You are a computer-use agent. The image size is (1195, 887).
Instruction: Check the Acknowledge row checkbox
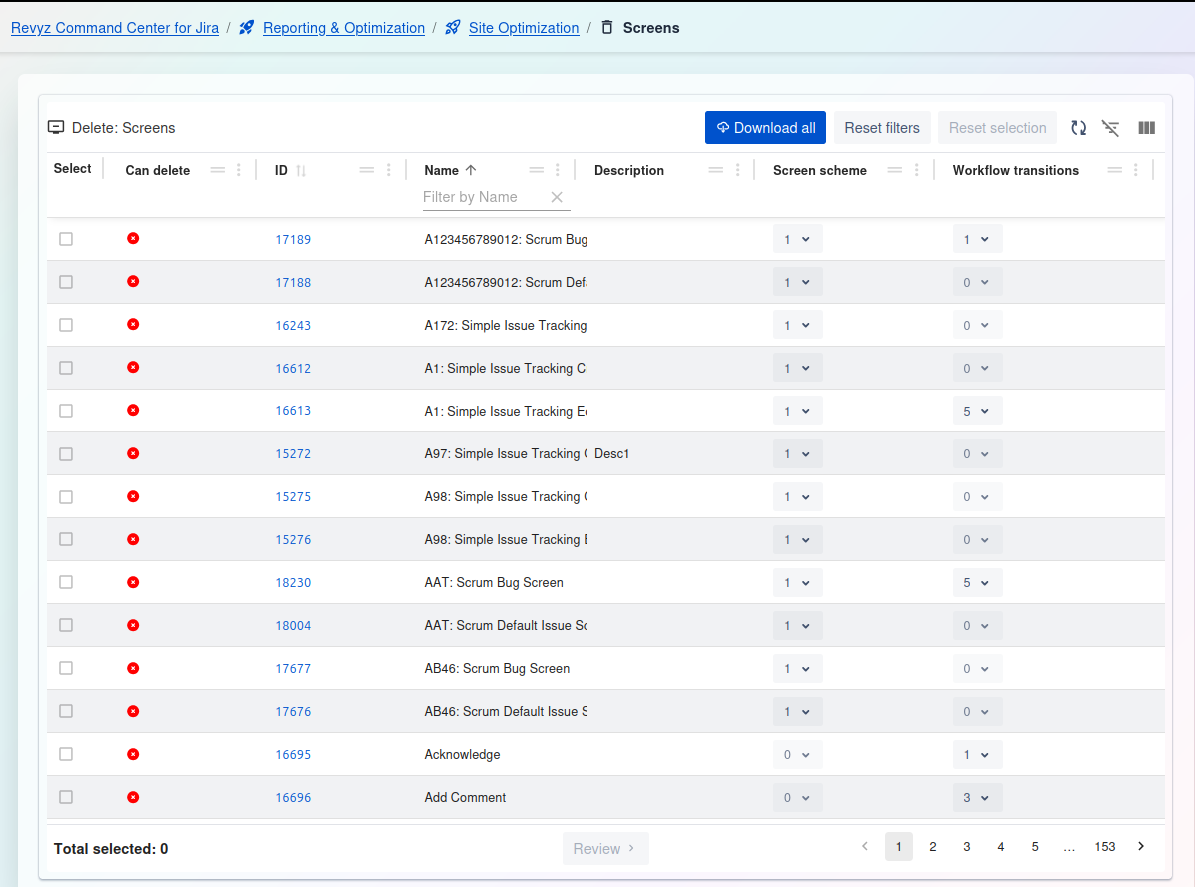(66, 754)
